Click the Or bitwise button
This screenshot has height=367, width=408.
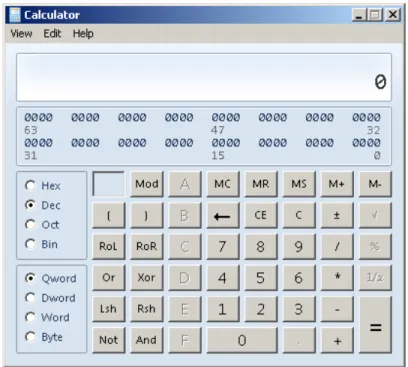[108, 278]
